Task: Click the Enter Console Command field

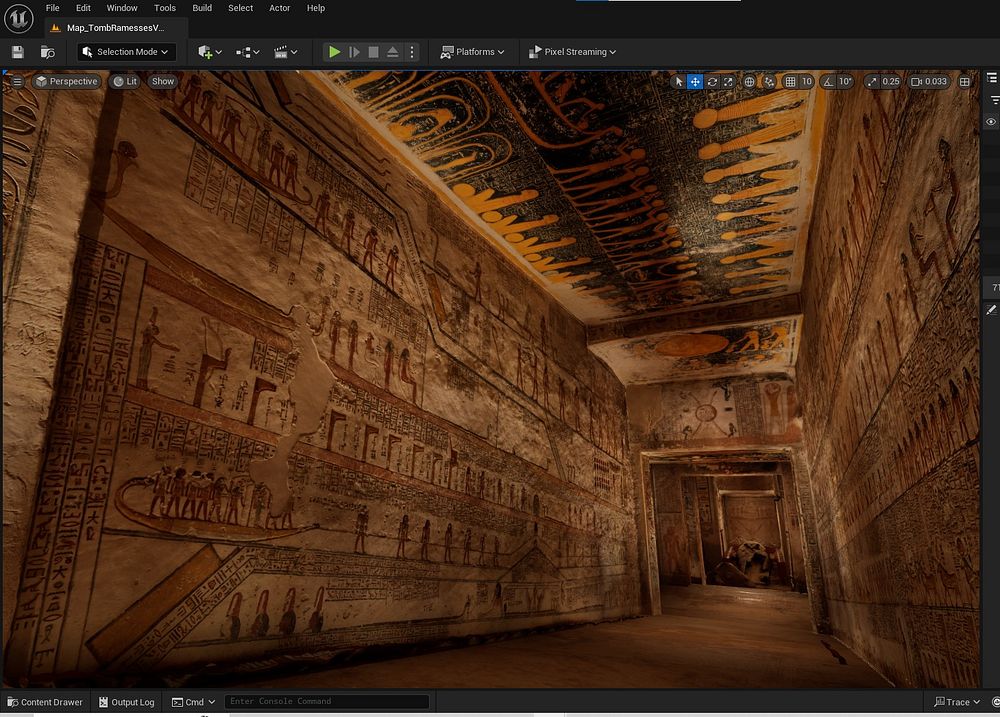Action: click(x=327, y=702)
